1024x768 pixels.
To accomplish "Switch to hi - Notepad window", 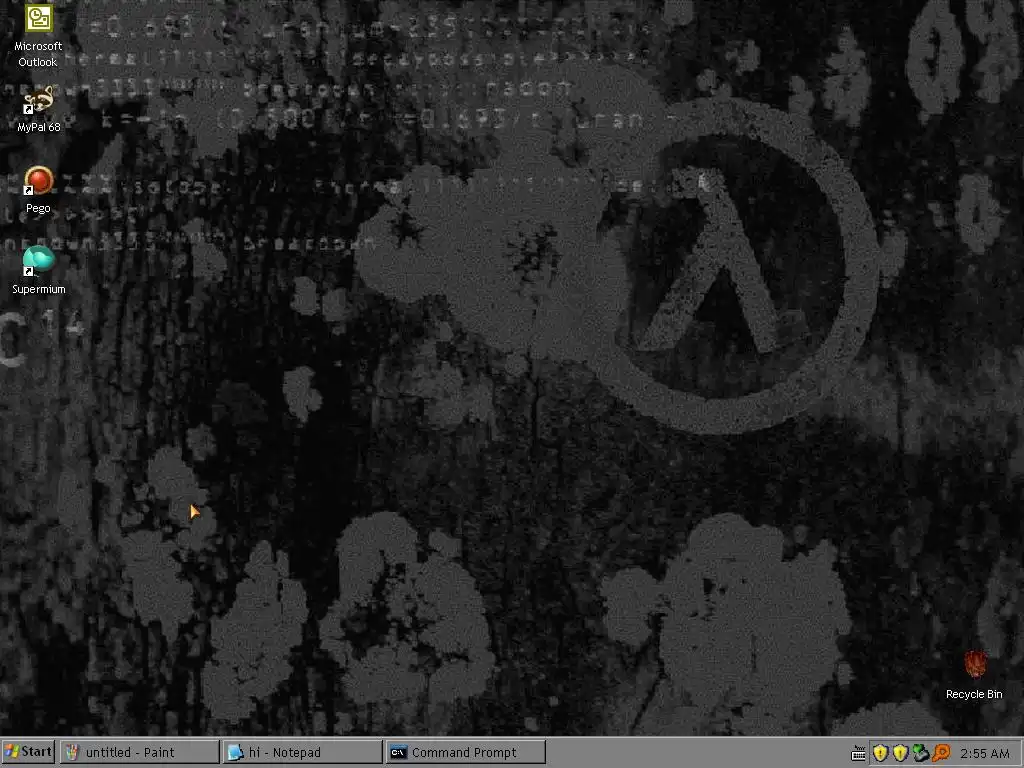I will tap(302, 752).
